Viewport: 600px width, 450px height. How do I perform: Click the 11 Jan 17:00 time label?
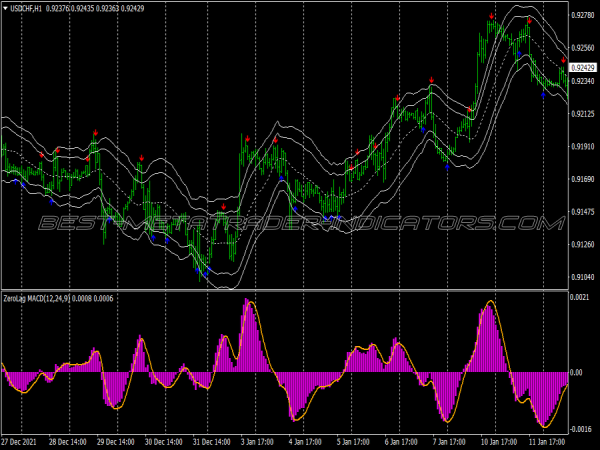point(547,442)
